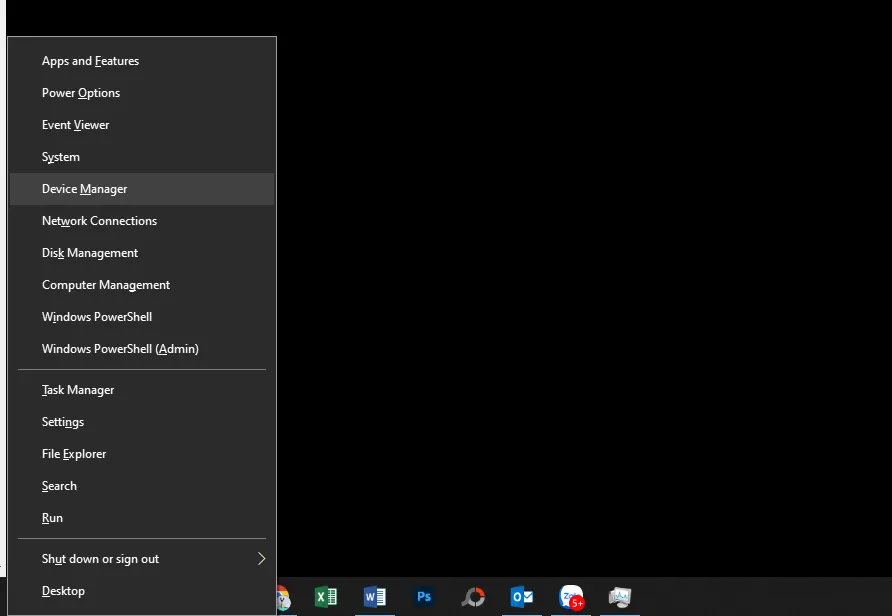Start Task Manager from the menu
The image size is (892, 616).
pos(78,390)
